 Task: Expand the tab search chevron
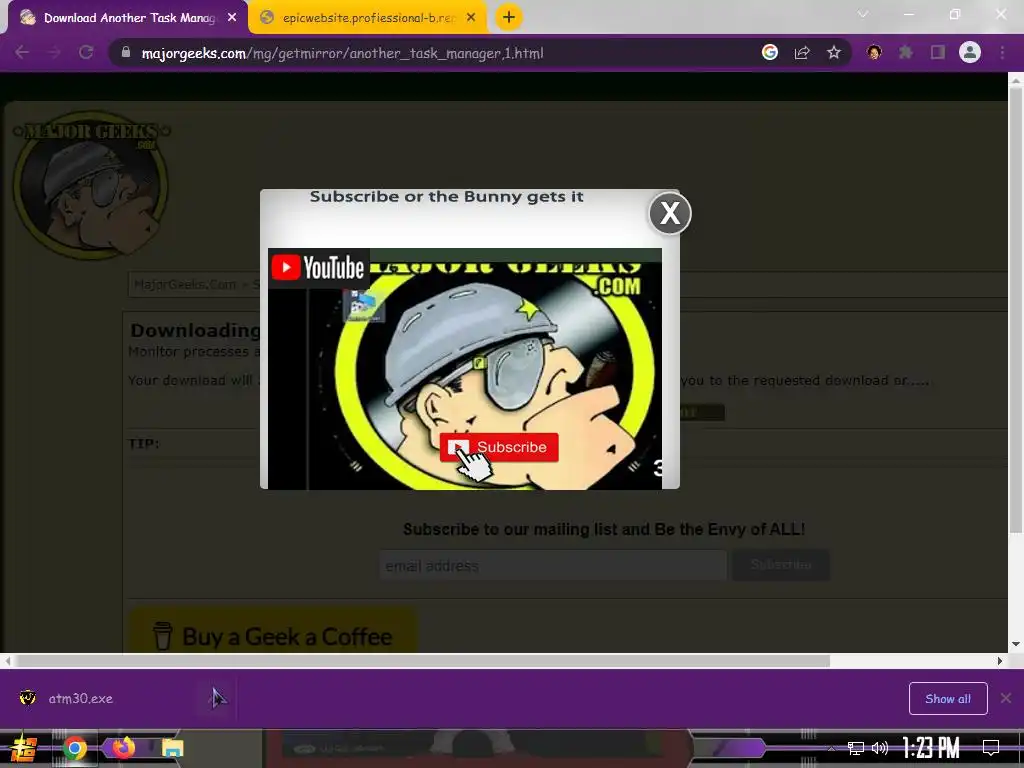tap(863, 14)
